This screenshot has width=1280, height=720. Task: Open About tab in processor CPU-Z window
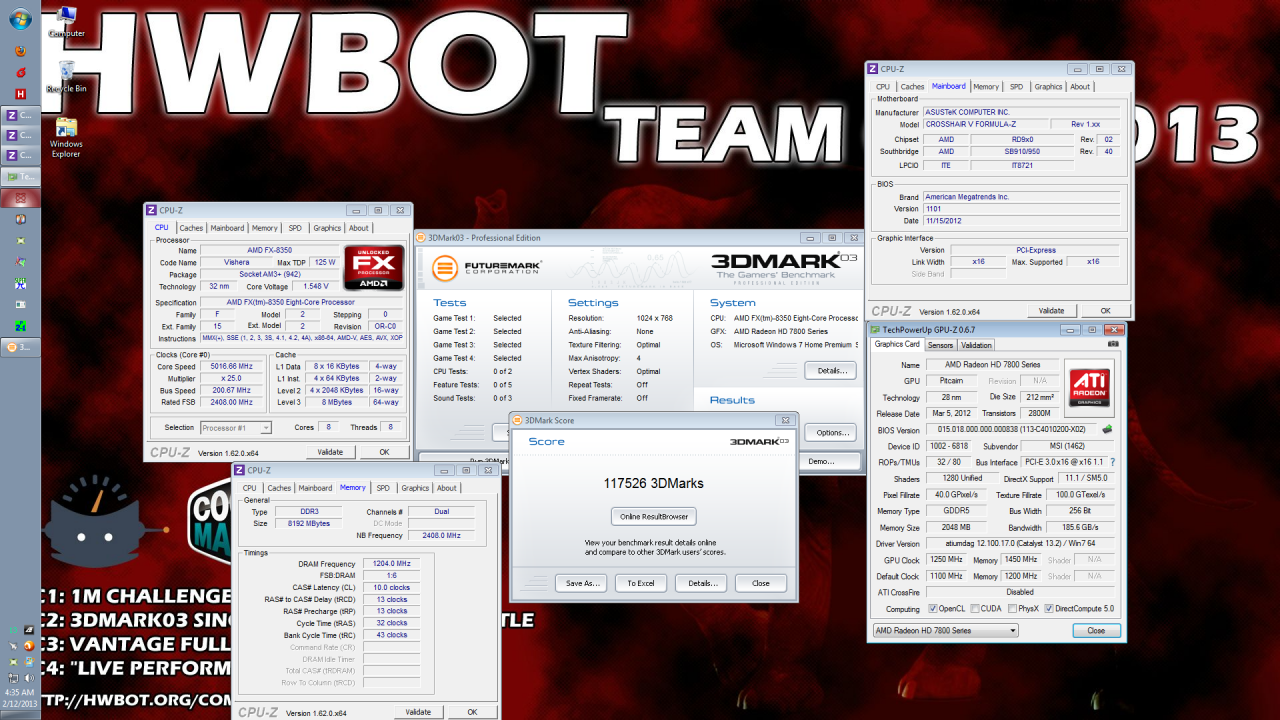coord(358,228)
